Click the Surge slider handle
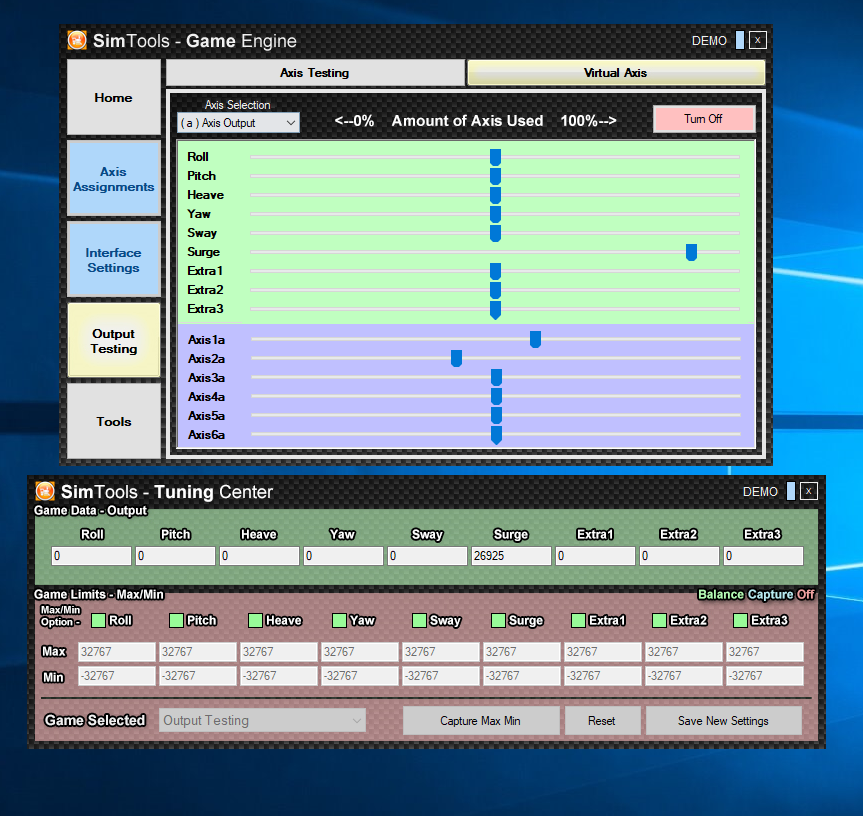863x816 pixels. (x=691, y=252)
